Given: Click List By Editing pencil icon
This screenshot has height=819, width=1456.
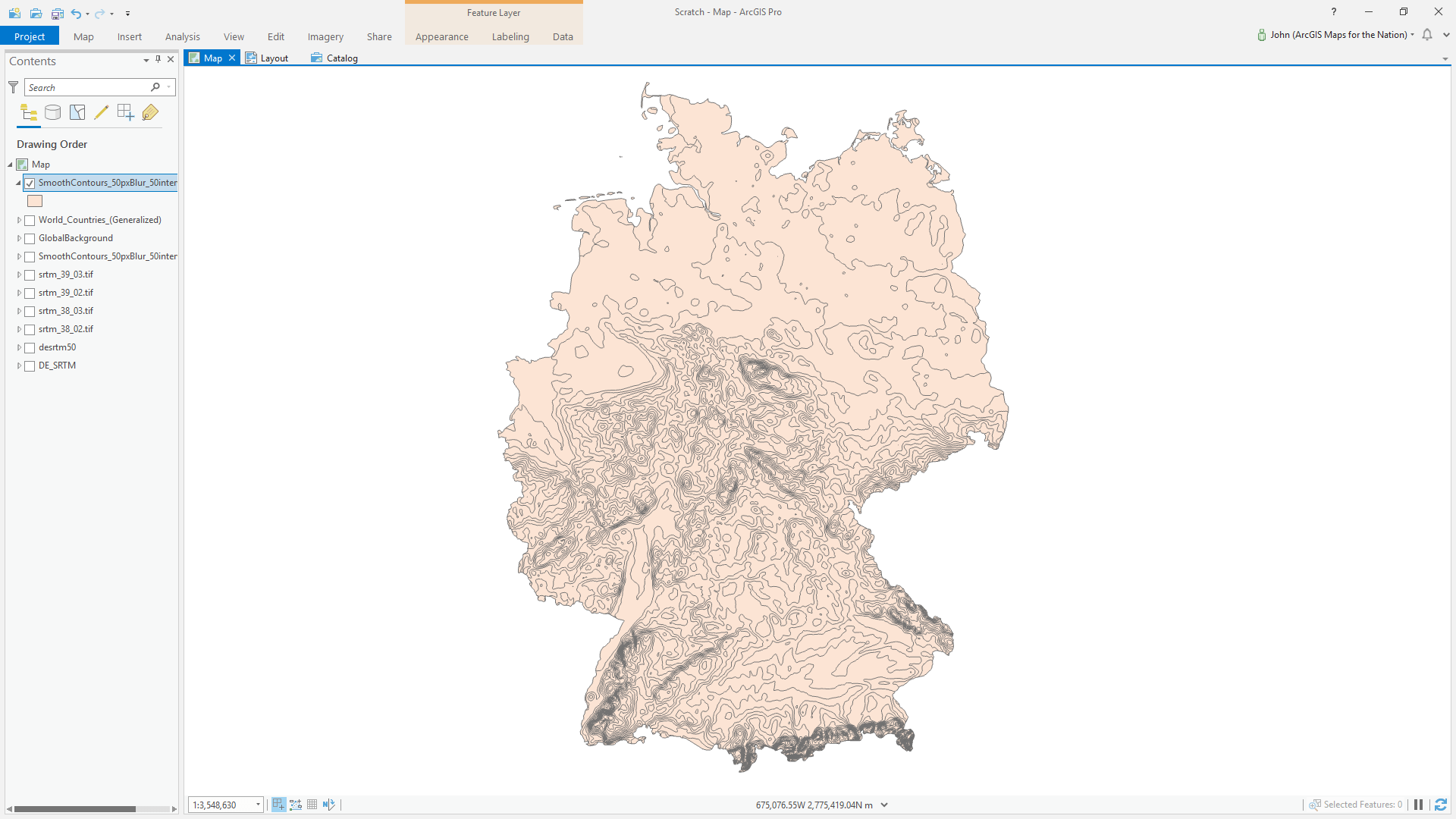Looking at the screenshot, I should [102, 113].
